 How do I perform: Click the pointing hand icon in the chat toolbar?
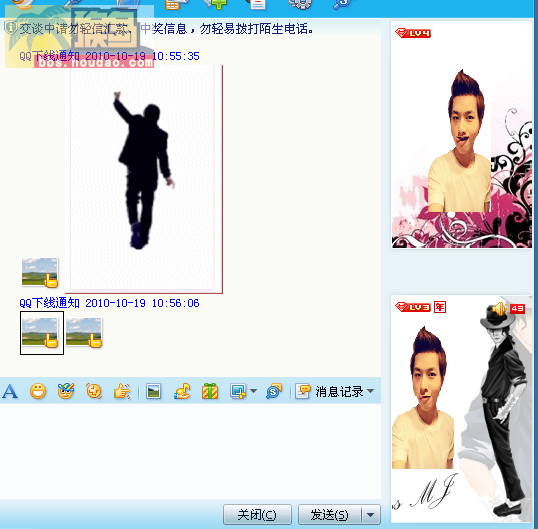tap(122, 391)
